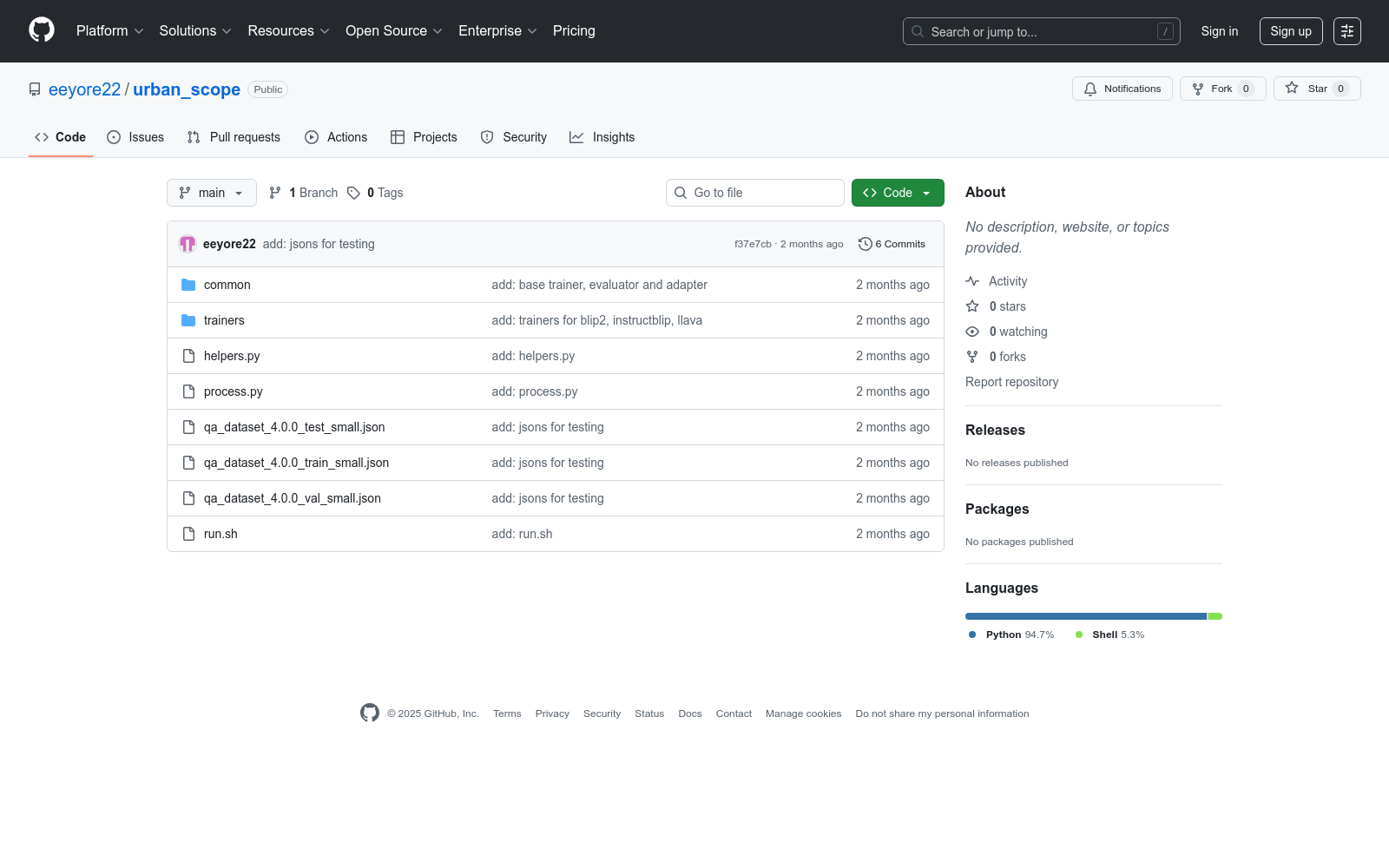Open commit message 'add: trainers for blip2, instructblip, llava'
The width and height of the screenshot is (1389, 868).
pos(596,320)
